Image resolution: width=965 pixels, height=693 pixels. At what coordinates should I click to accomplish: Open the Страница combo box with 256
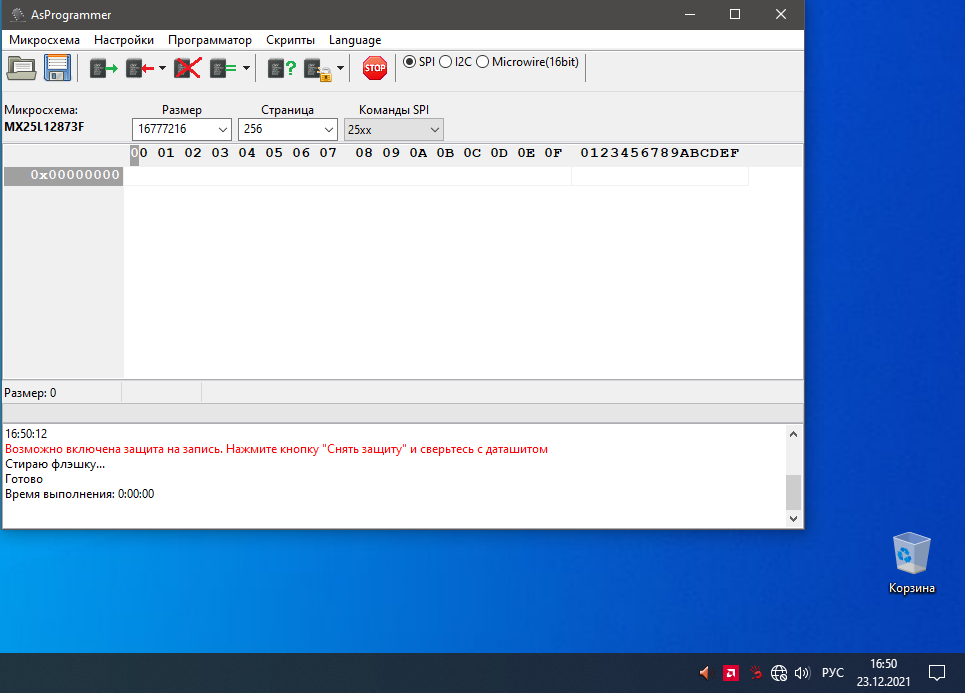click(287, 129)
